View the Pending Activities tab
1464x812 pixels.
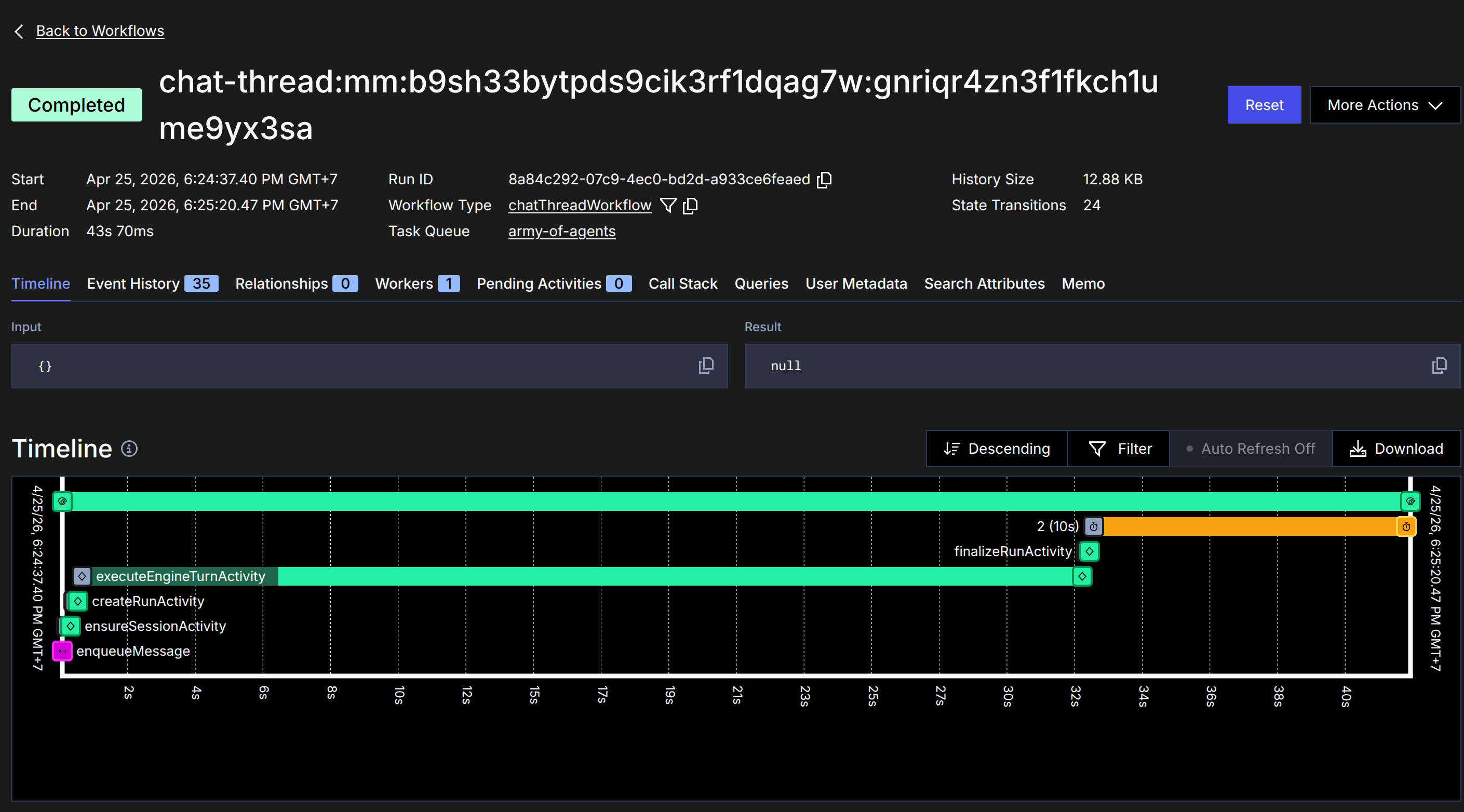[x=554, y=283]
